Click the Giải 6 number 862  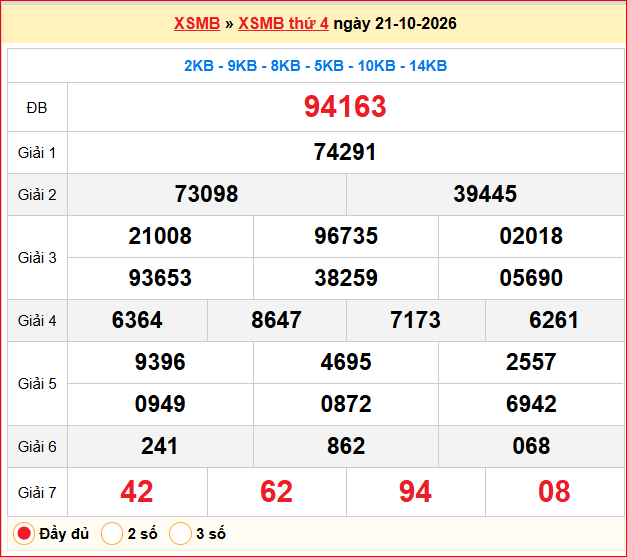click(346, 446)
